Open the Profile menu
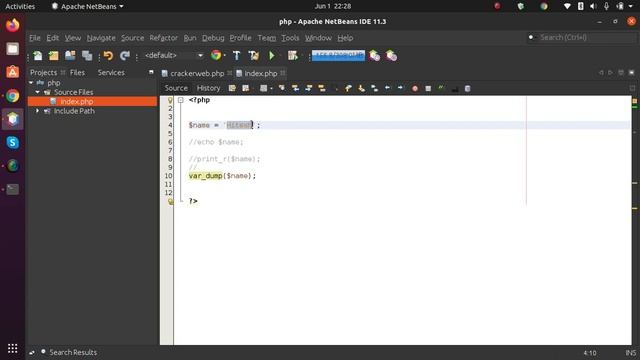The height and width of the screenshot is (360, 640). (240, 38)
